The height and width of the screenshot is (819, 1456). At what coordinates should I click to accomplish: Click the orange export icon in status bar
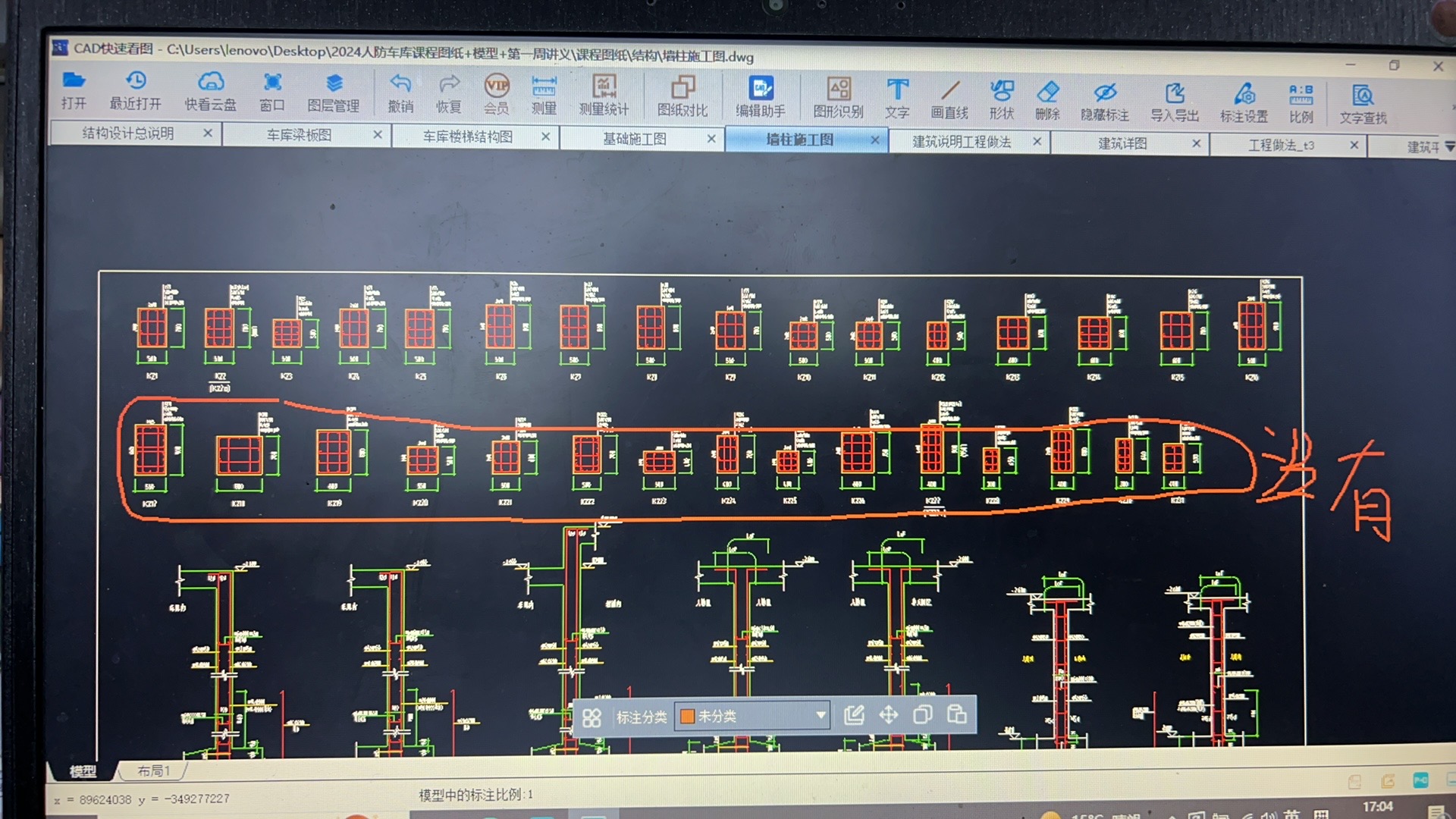coord(1388,781)
